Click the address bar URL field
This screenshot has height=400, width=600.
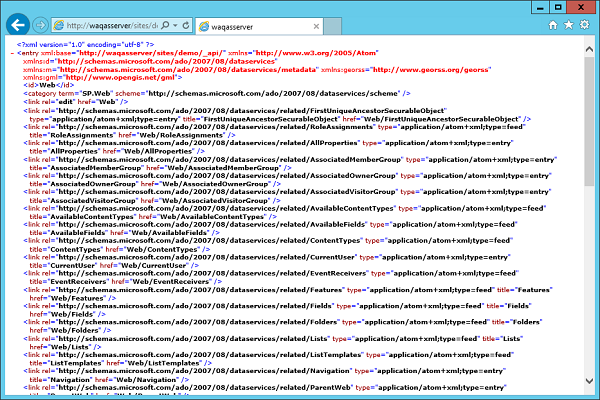[112, 25]
